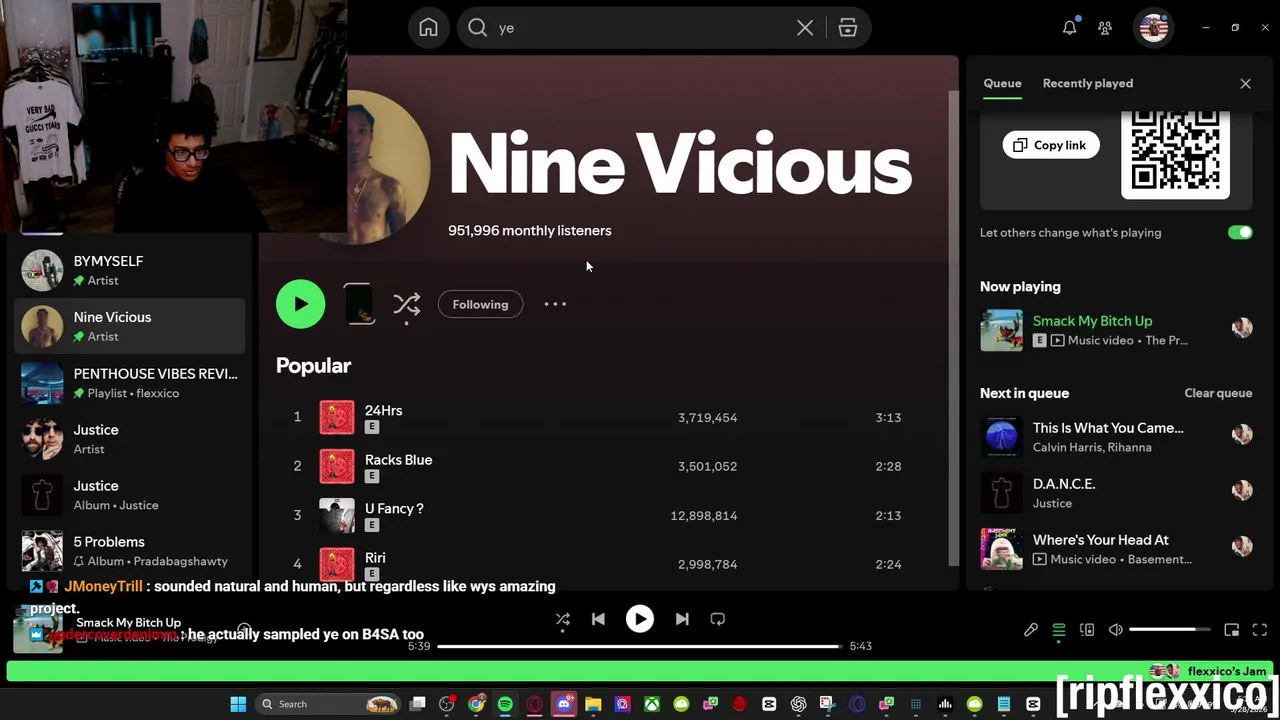Seek on the song progress bar

click(x=639, y=646)
